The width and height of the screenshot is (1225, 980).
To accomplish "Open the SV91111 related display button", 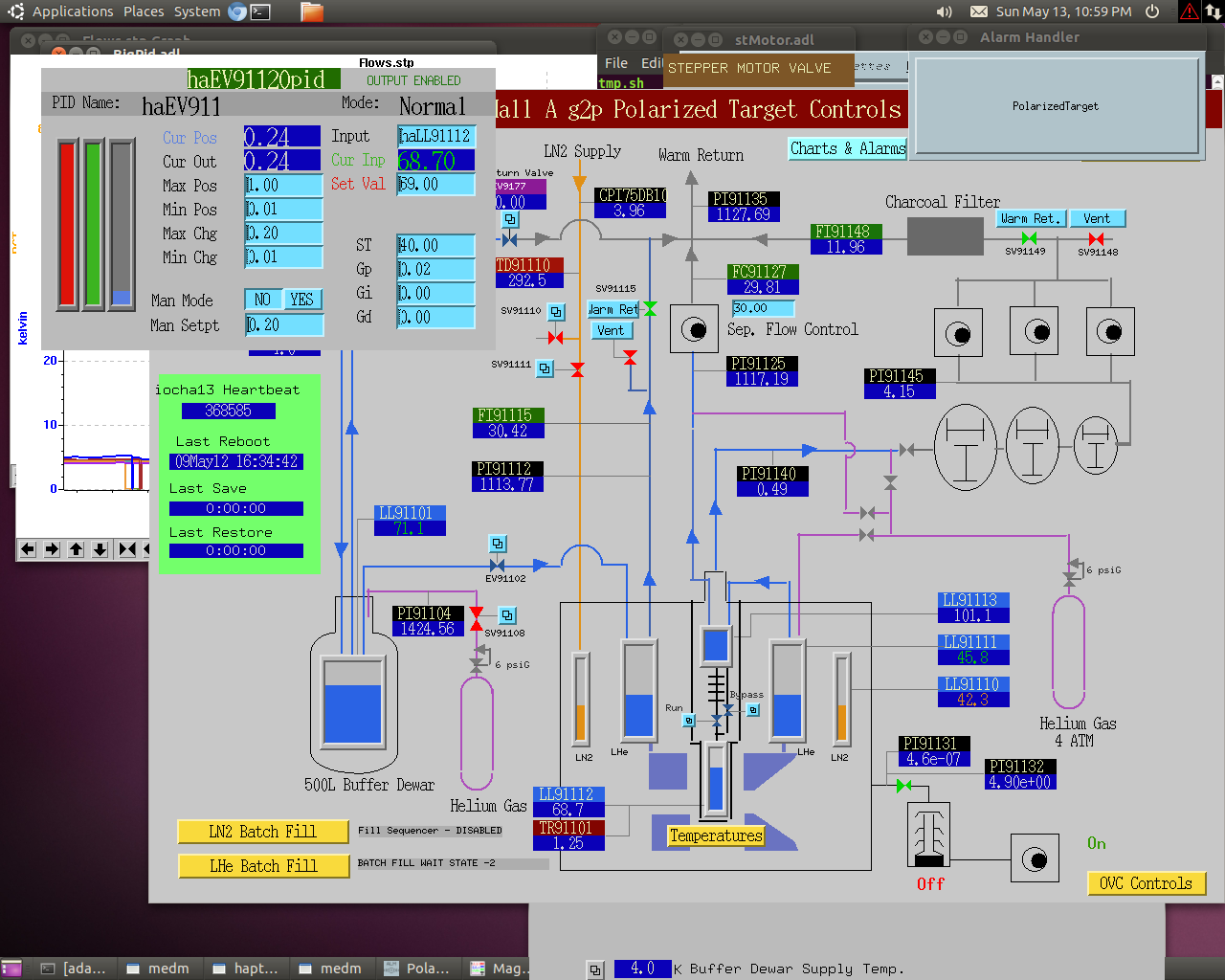I will (x=545, y=367).
